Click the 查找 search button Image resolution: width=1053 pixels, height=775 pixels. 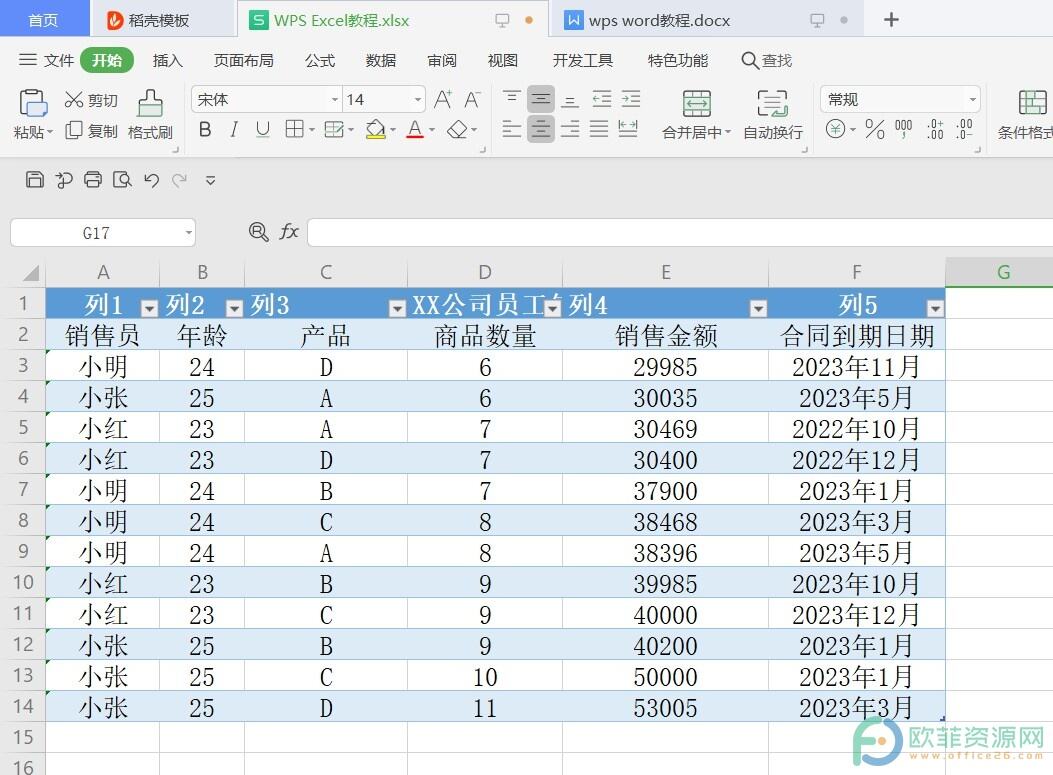point(767,60)
